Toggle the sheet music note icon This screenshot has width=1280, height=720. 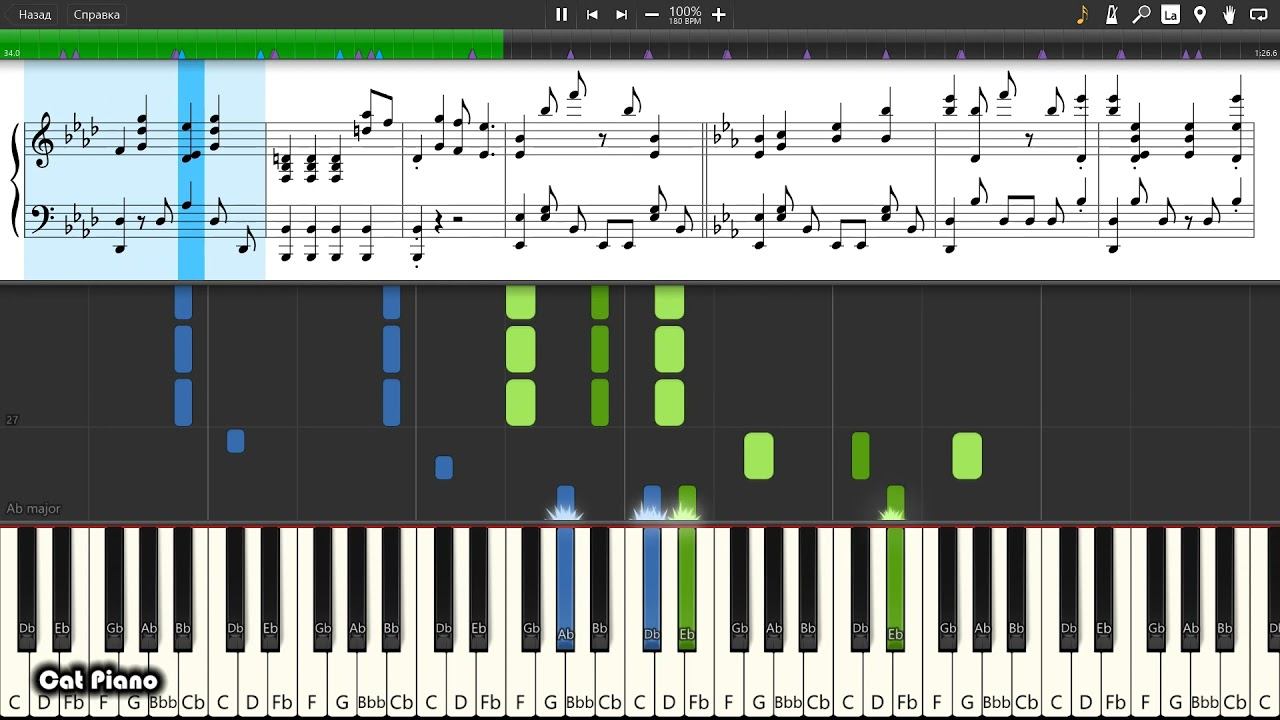[x=1082, y=14]
